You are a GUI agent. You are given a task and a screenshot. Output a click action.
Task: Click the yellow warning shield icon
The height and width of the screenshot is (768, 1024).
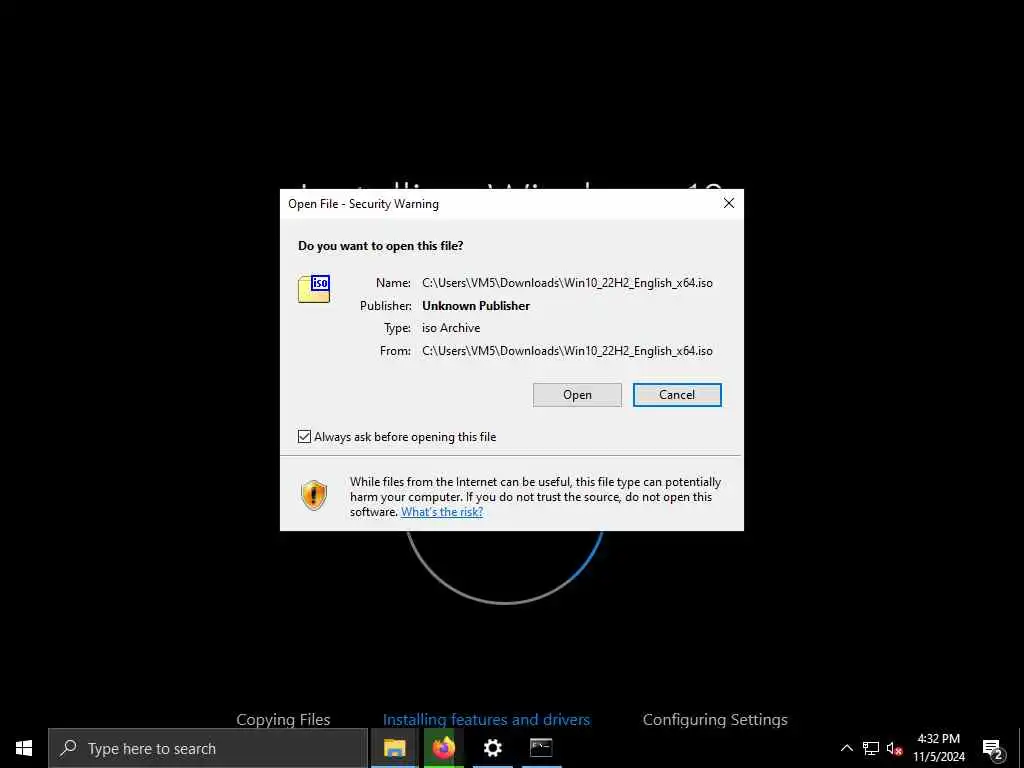(313, 495)
